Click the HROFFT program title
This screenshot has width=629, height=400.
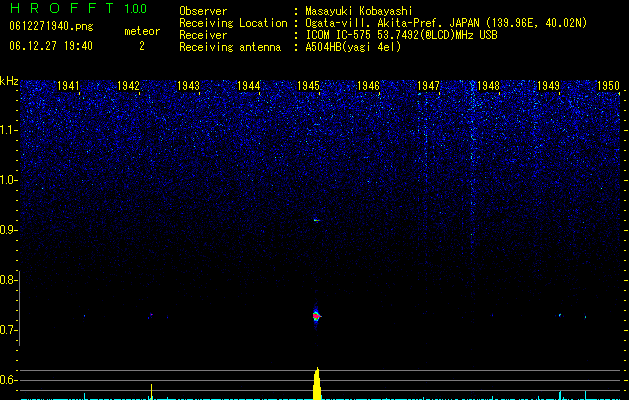tap(62, 8)
